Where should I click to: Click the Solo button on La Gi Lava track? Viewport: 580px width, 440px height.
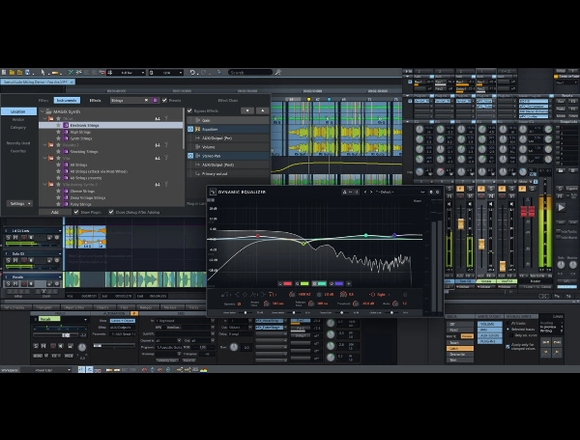tap(8, 237)
